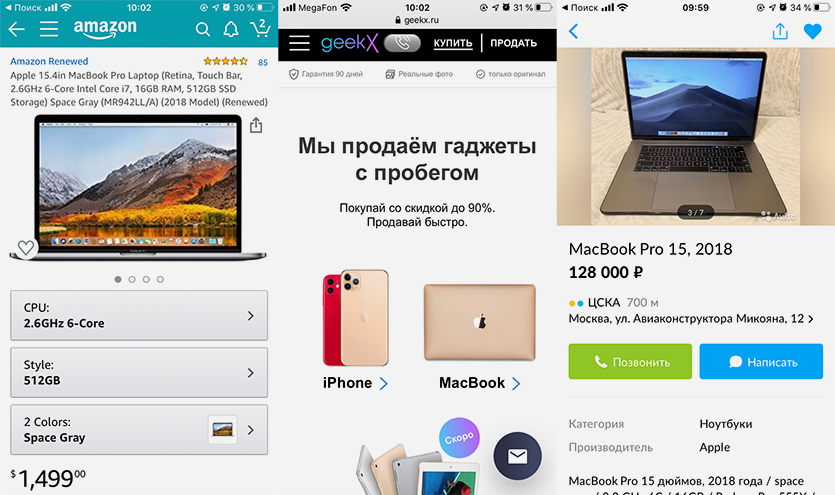This screenshot has height=495, width=835.
Task: Tap the Amazon search magnifier icon
Action: coord(202,29)
